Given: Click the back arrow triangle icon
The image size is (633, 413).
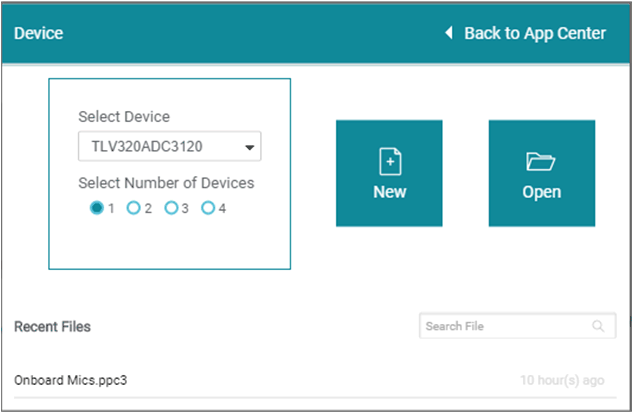Looking at the screenshot, I should coord(449,33).
